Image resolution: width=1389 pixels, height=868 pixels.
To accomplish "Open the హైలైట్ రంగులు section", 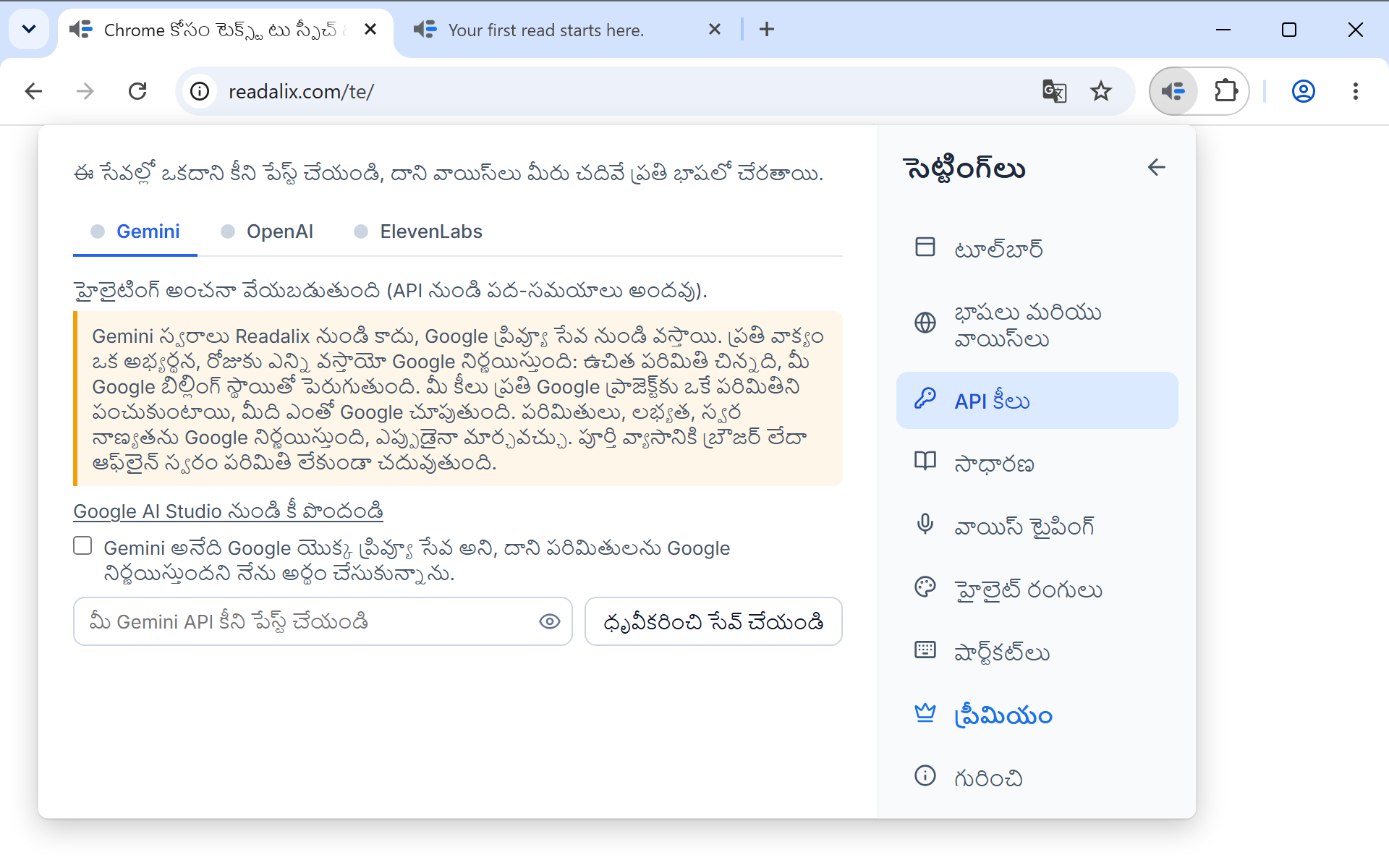I will (x=1037, y=589).
